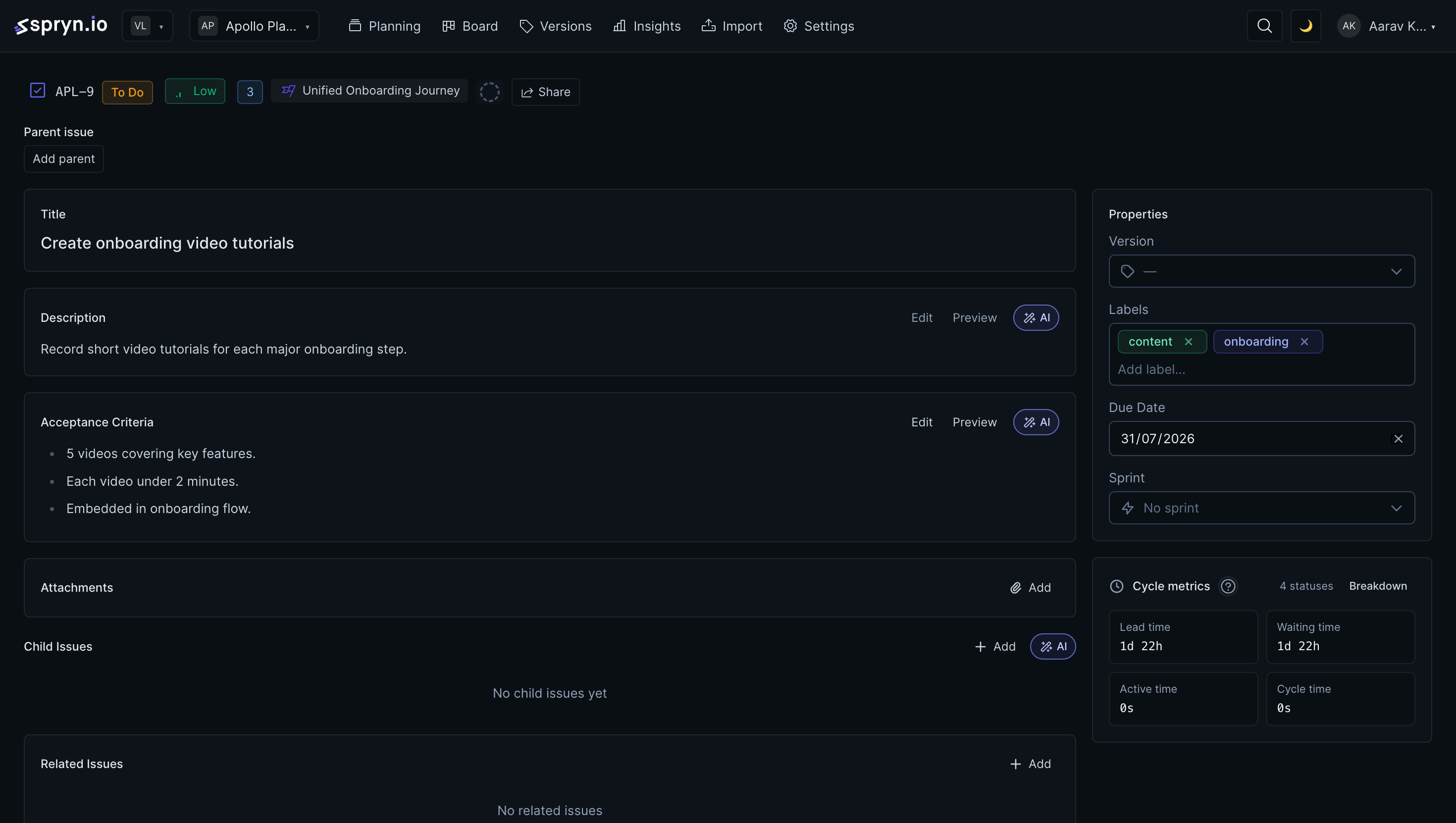The height and width of the screenshot is (823, 1456).
Task: Toggle dark mode moon icon
Action: [x=1305, y=26]
